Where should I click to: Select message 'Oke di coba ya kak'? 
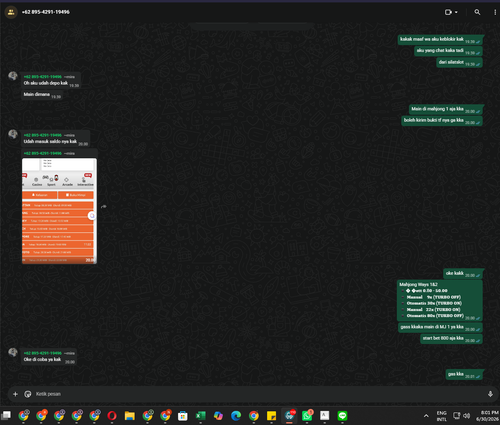click(49, 357)
